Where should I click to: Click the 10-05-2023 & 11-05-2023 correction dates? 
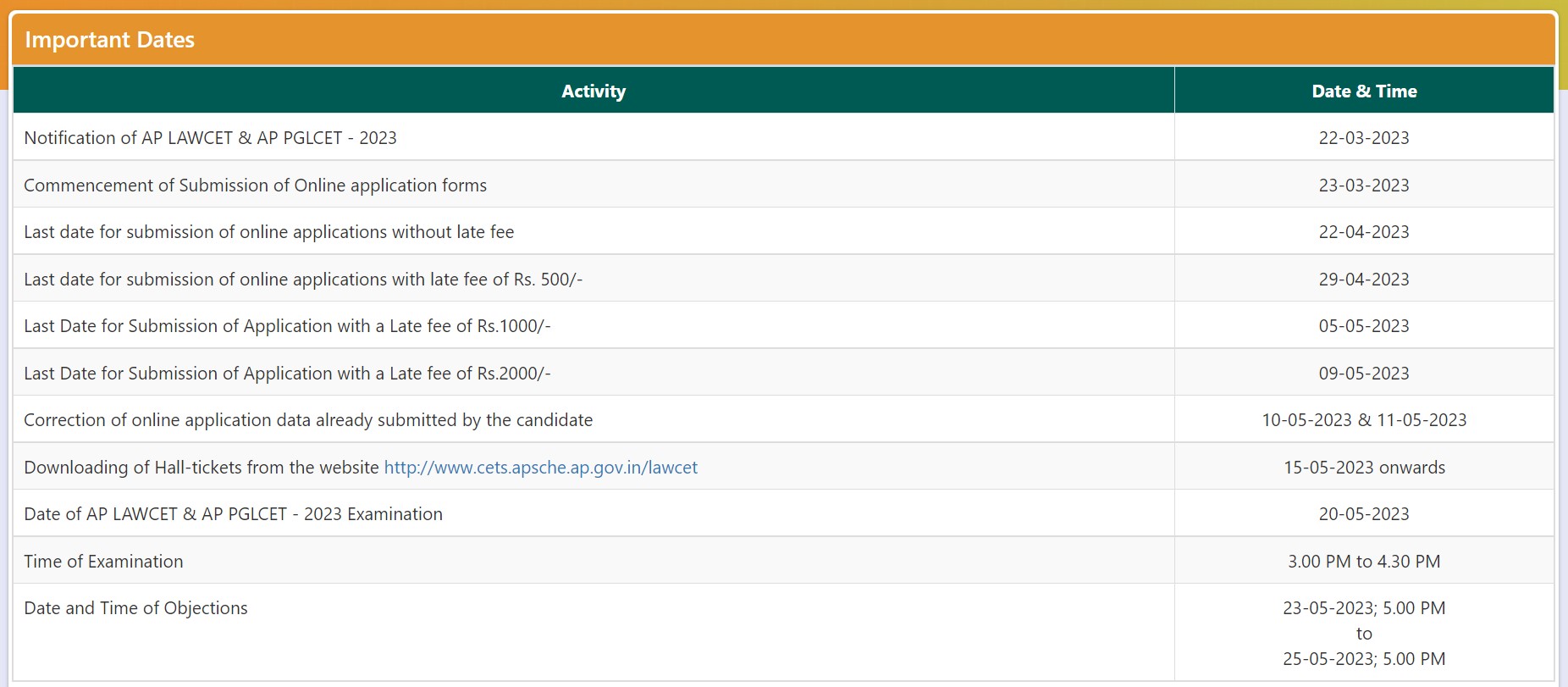(1363, 420)
